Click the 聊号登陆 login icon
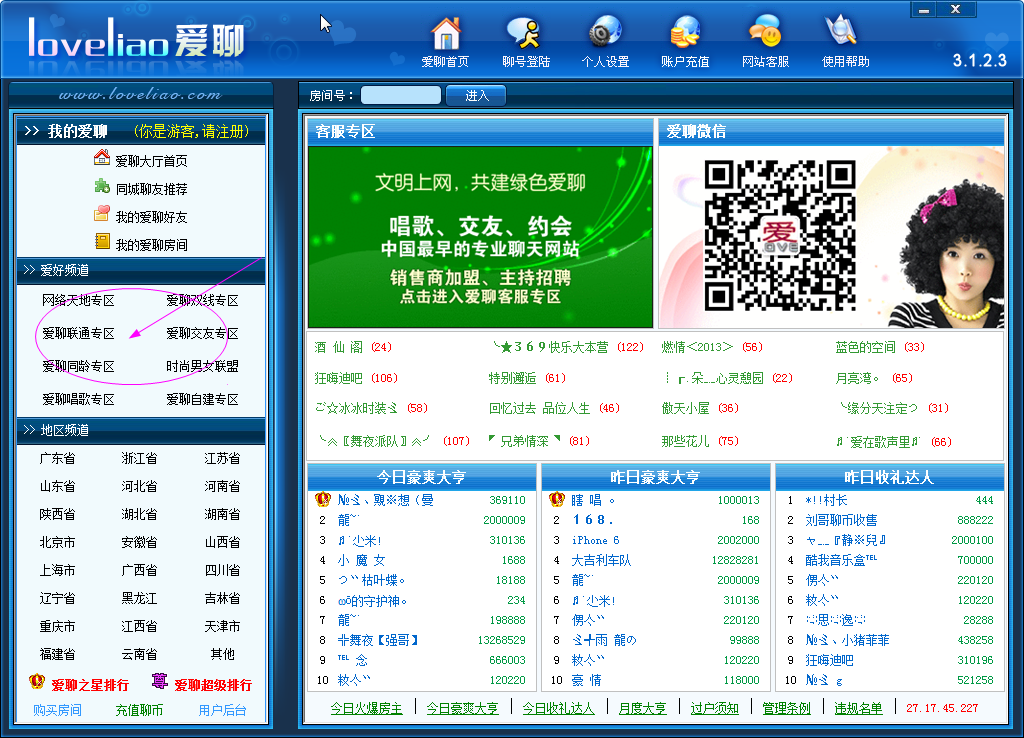1024x738 pixels. coord(525,33)
